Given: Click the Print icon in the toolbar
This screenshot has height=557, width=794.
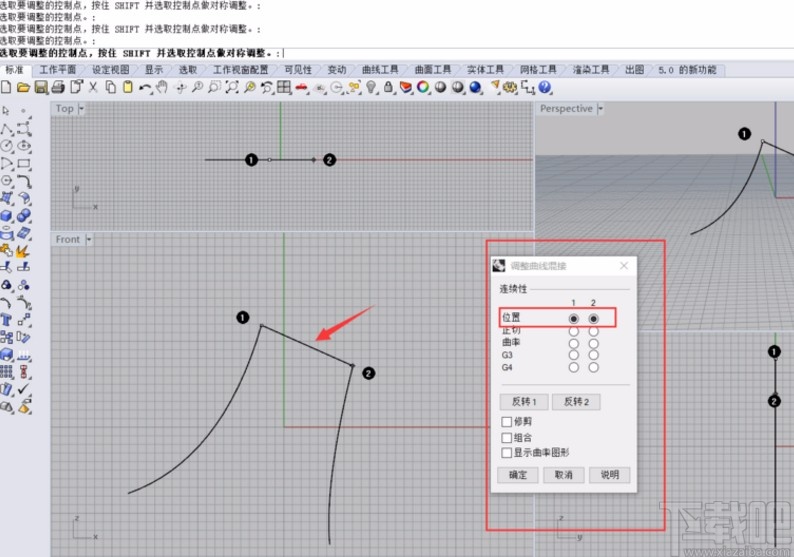Looking at the screenshot, I should [x=58, y=88].
